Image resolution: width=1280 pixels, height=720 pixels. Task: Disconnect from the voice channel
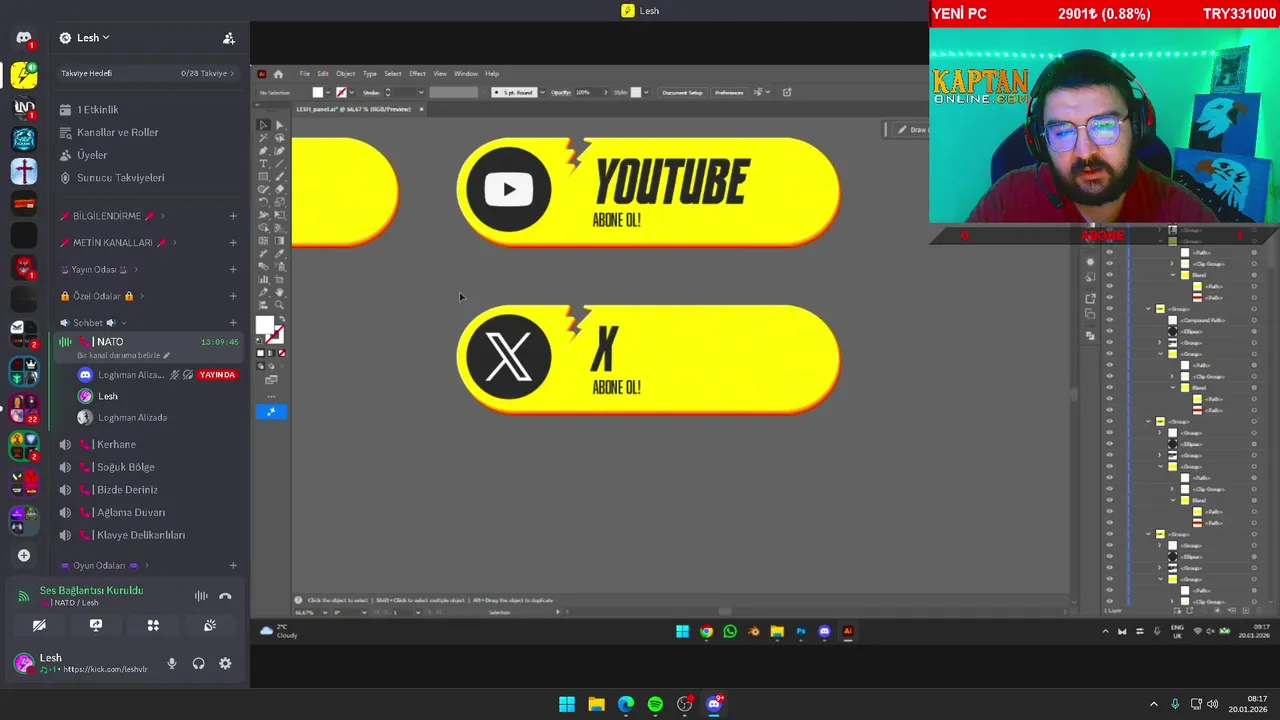pyautogui.click(x=225, y=596)
